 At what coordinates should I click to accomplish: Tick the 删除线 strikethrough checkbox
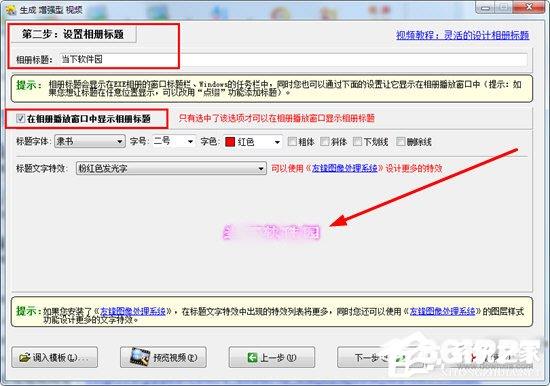click(401, 141)
